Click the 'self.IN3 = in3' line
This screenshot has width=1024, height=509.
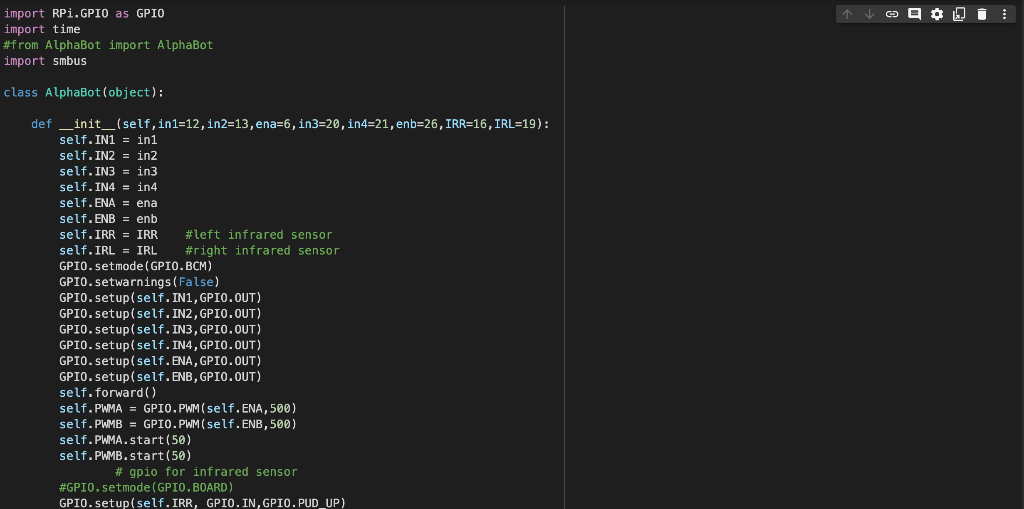coord(108,171)
